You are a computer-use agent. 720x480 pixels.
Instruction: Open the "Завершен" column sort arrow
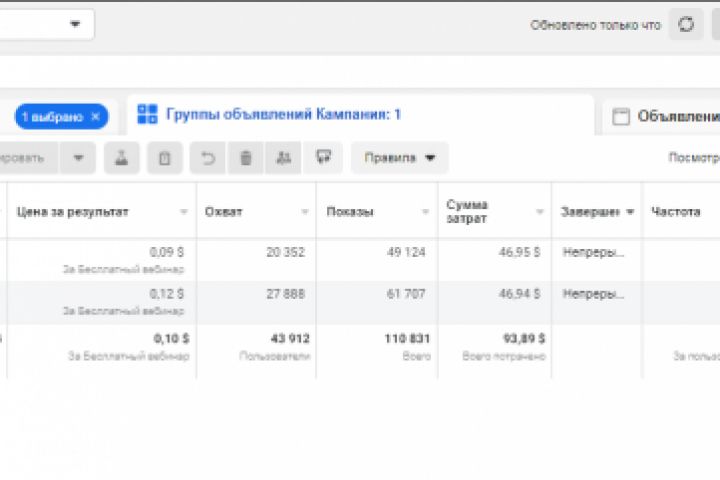coord(630,212)
